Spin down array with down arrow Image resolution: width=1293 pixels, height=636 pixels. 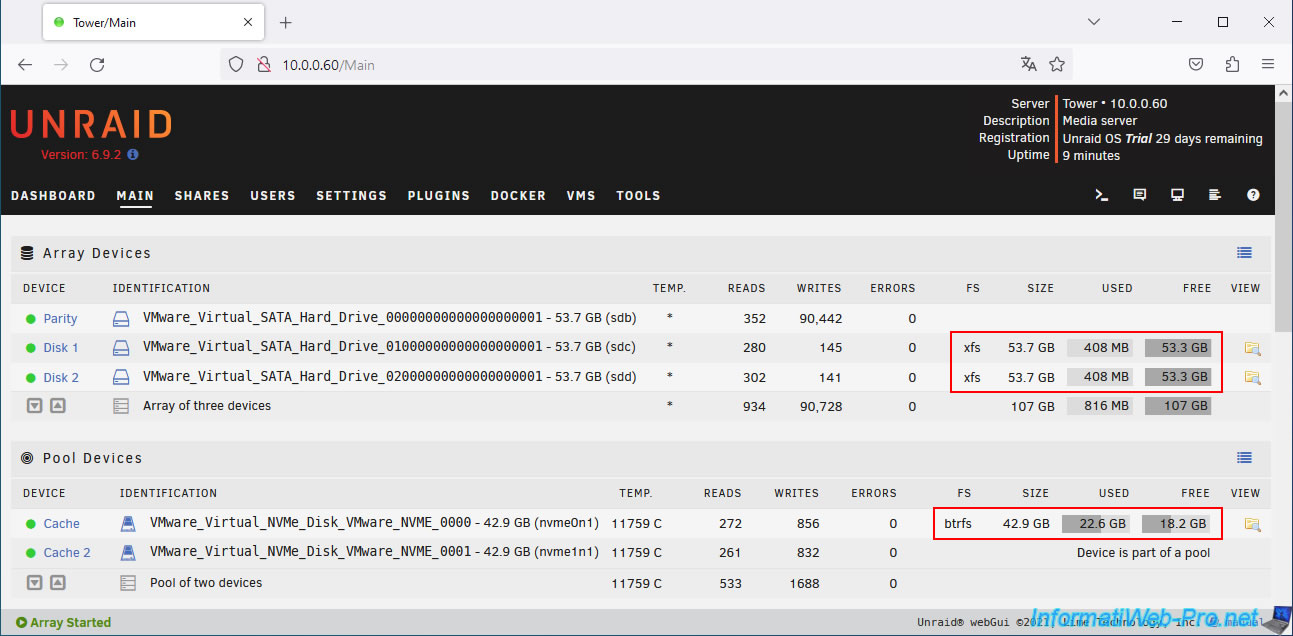[35, 406]
